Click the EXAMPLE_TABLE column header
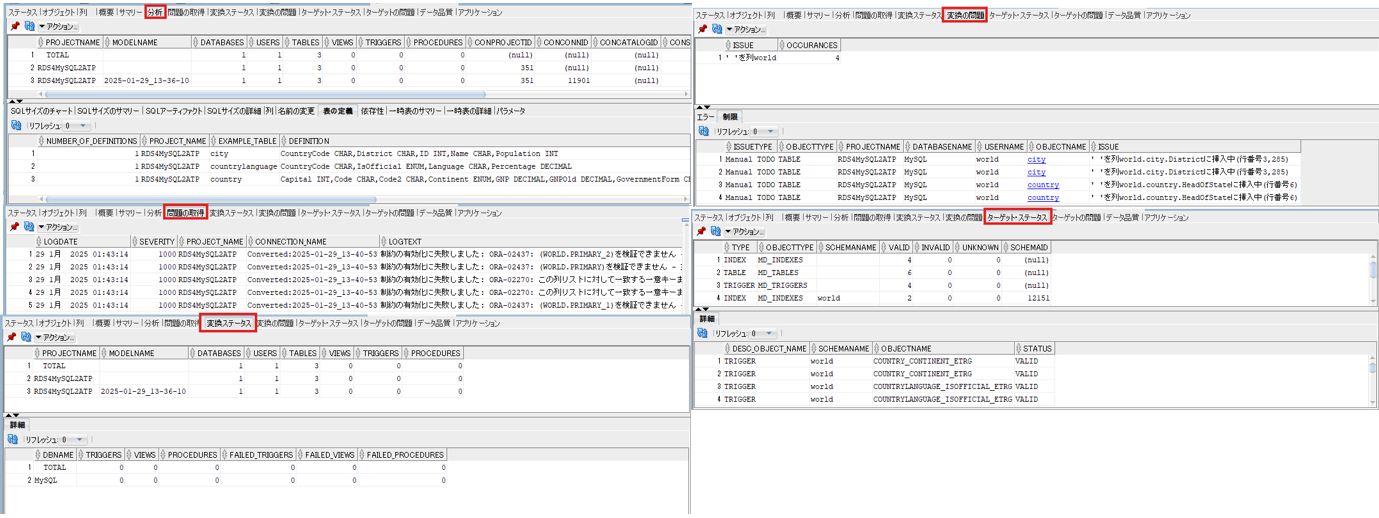Viewport: 1379px width, 518px height. (243, 141)
